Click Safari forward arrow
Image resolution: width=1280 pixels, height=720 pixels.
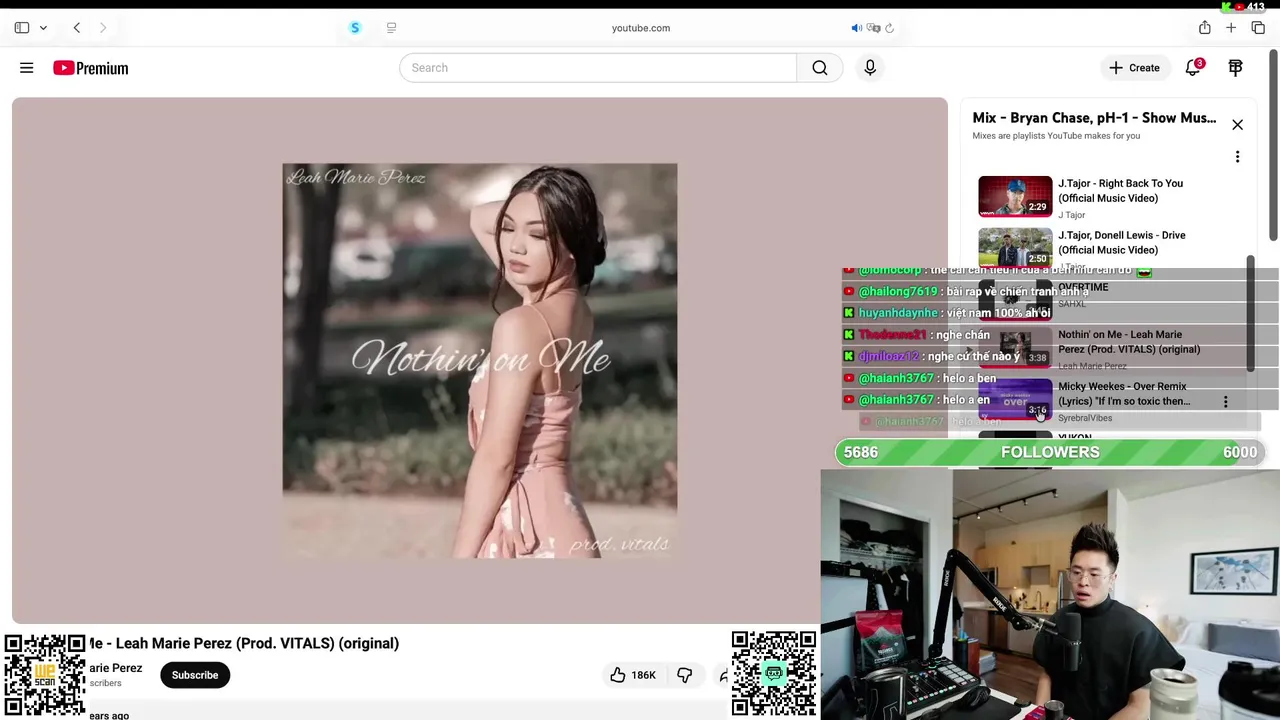102,28
